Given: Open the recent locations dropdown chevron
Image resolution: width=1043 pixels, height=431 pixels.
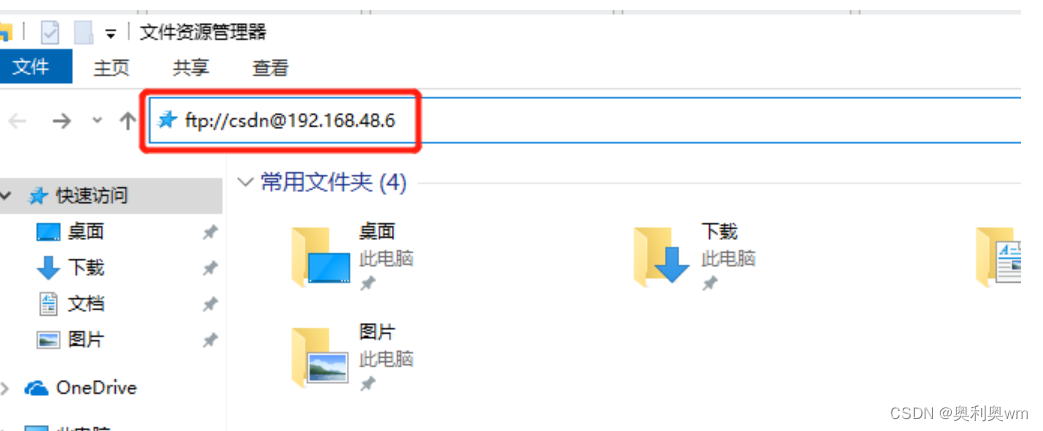Looking at the screenshot, I should click(97, 121).
